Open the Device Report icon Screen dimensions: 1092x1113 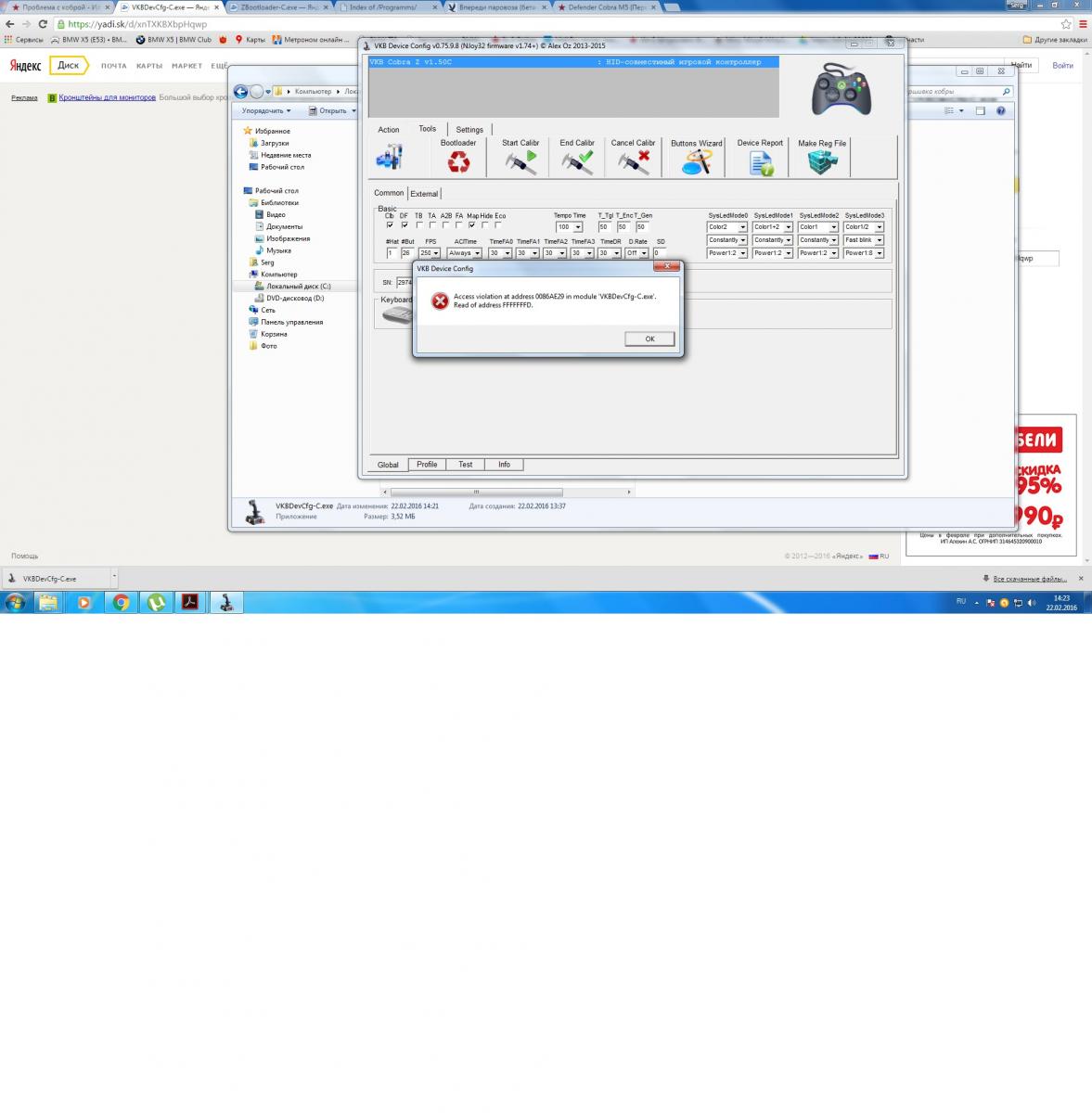tap(761, 163)
